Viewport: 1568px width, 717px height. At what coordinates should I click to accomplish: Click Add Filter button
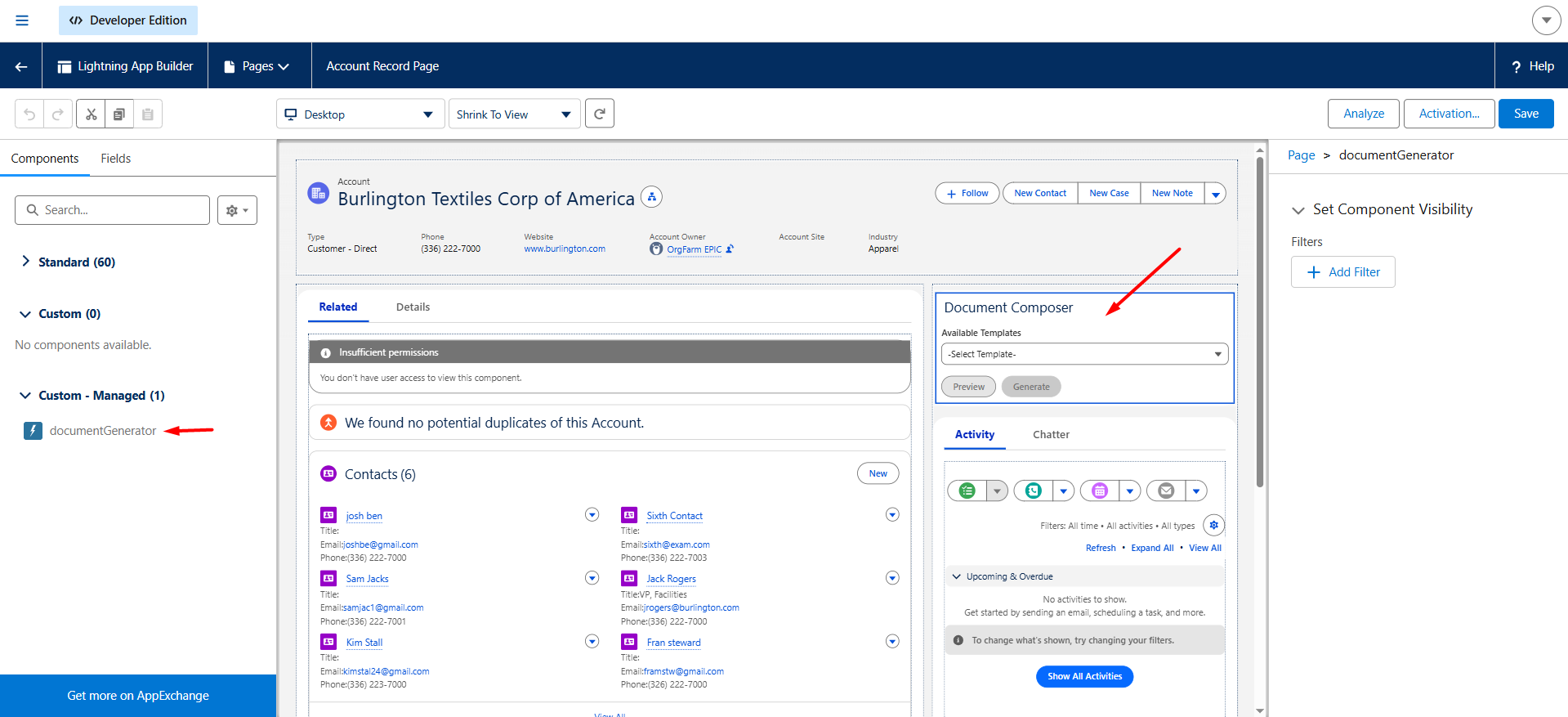1342,272
